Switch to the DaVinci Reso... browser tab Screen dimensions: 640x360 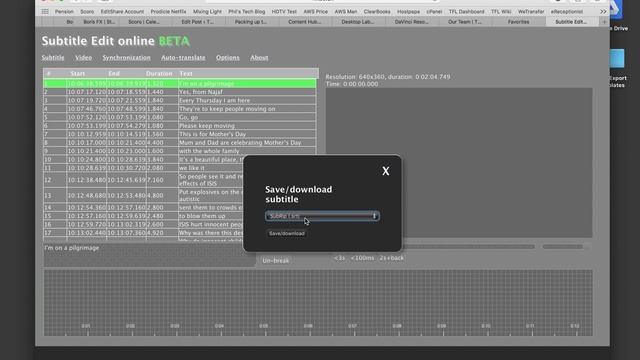tap(411, 22)
